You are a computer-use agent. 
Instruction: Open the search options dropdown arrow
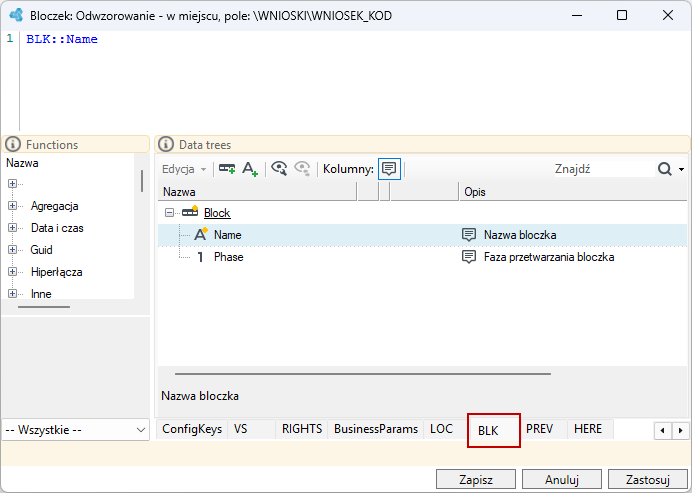point(681,169)
